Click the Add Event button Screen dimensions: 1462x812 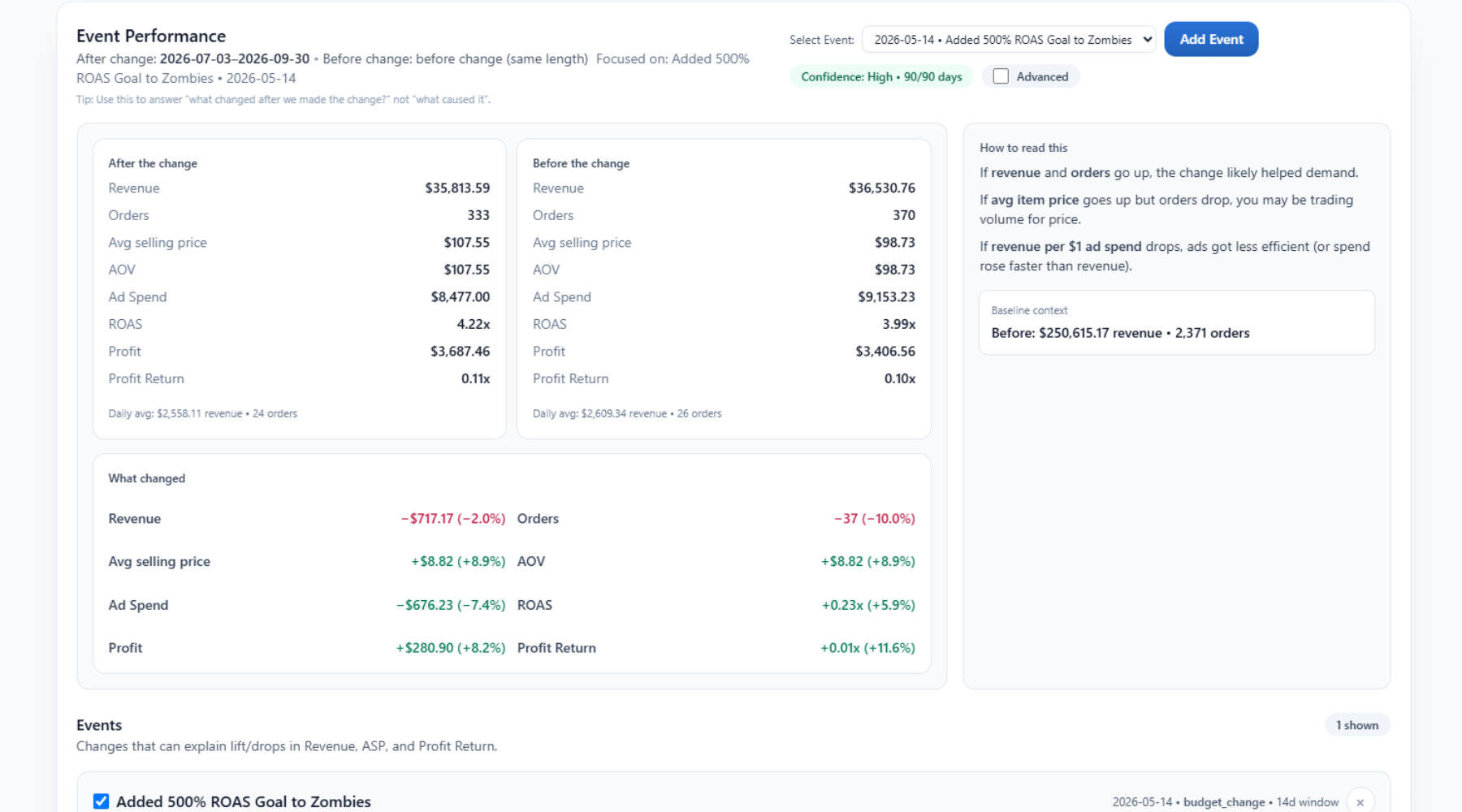point(1211,39)
